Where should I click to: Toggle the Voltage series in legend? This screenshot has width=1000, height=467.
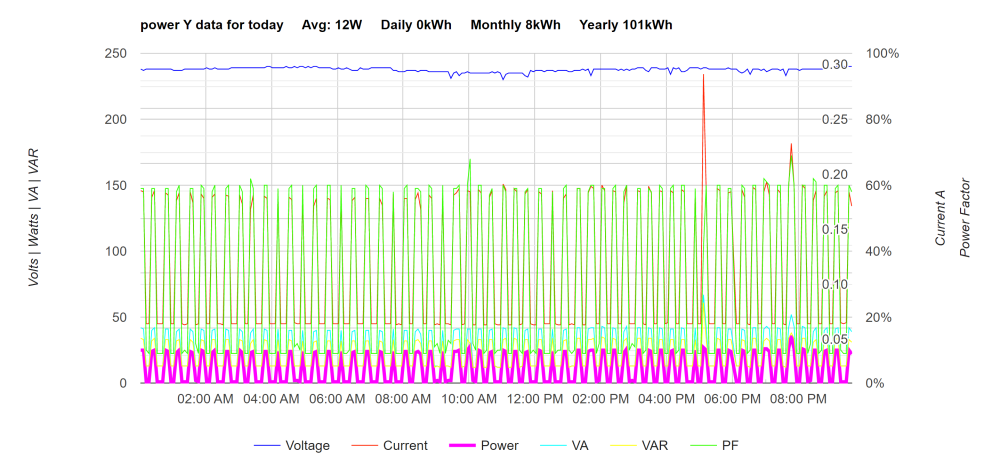pyautogui.click(x=292, y=445)
